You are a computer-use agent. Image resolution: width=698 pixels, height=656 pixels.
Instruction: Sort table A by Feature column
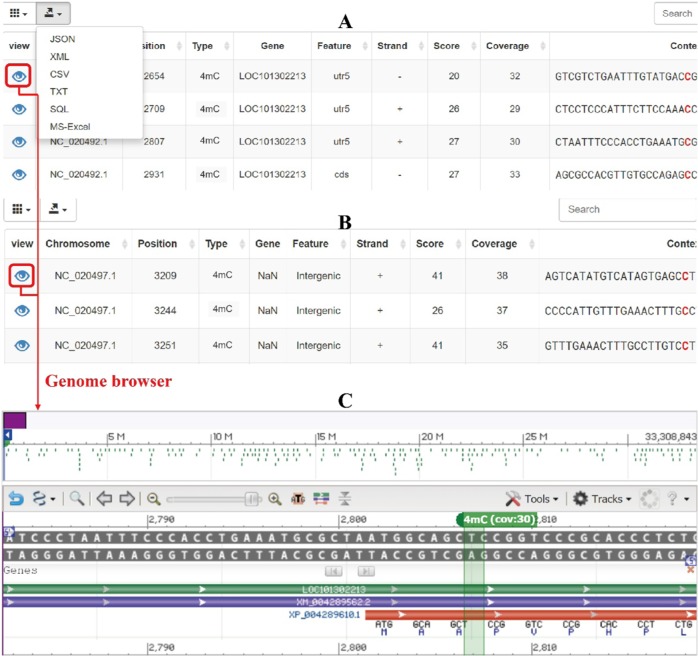click(341, 46)
